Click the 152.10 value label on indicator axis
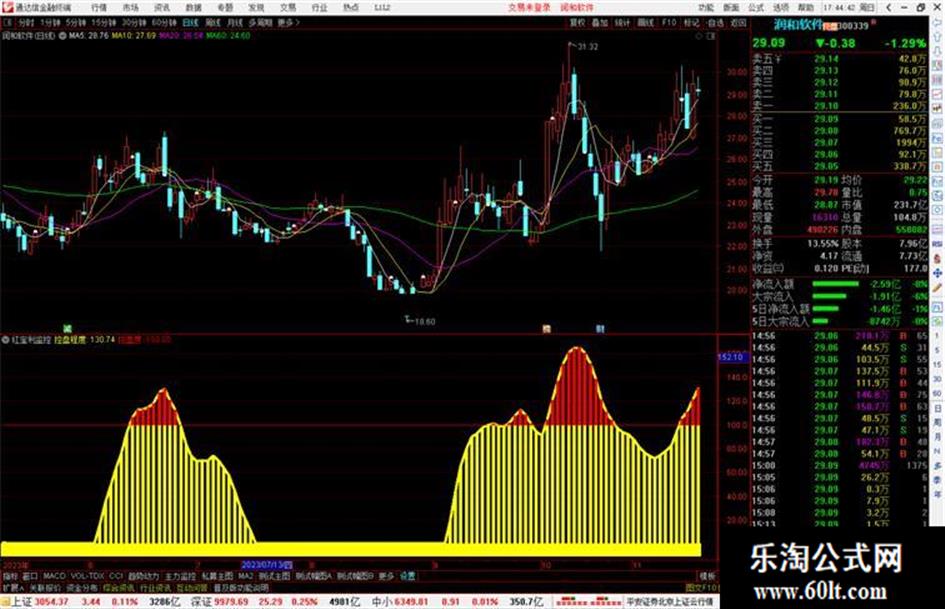 pyautogui.click(x=731, y=357)
